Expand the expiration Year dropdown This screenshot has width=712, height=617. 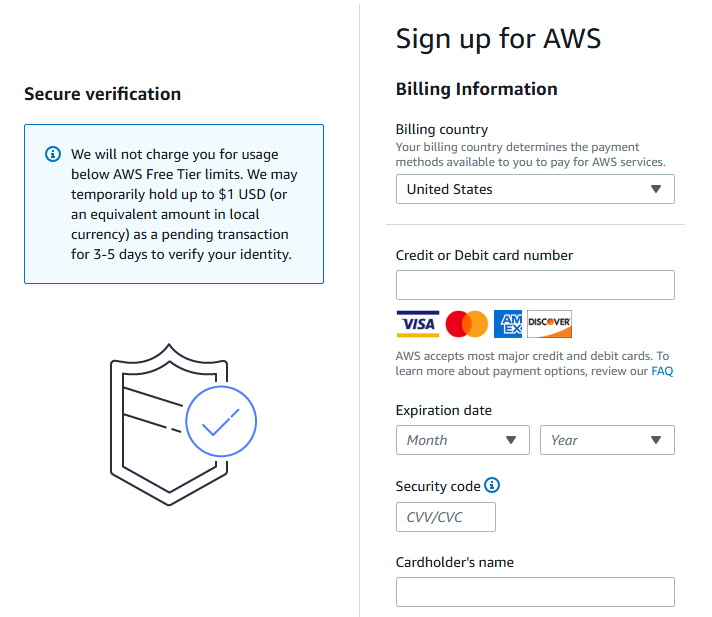click(607, 440)
